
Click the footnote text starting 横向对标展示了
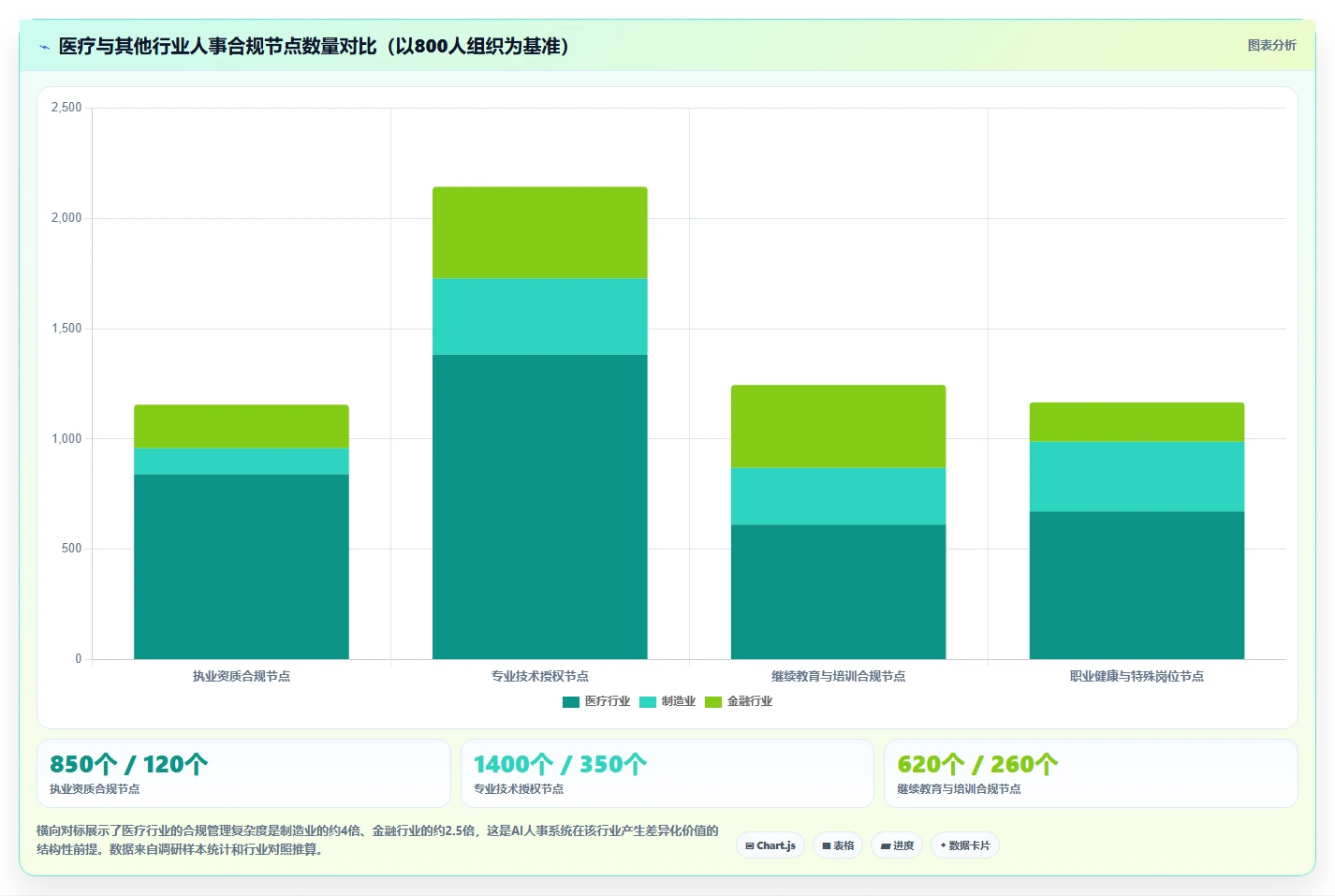click(377, 840)
